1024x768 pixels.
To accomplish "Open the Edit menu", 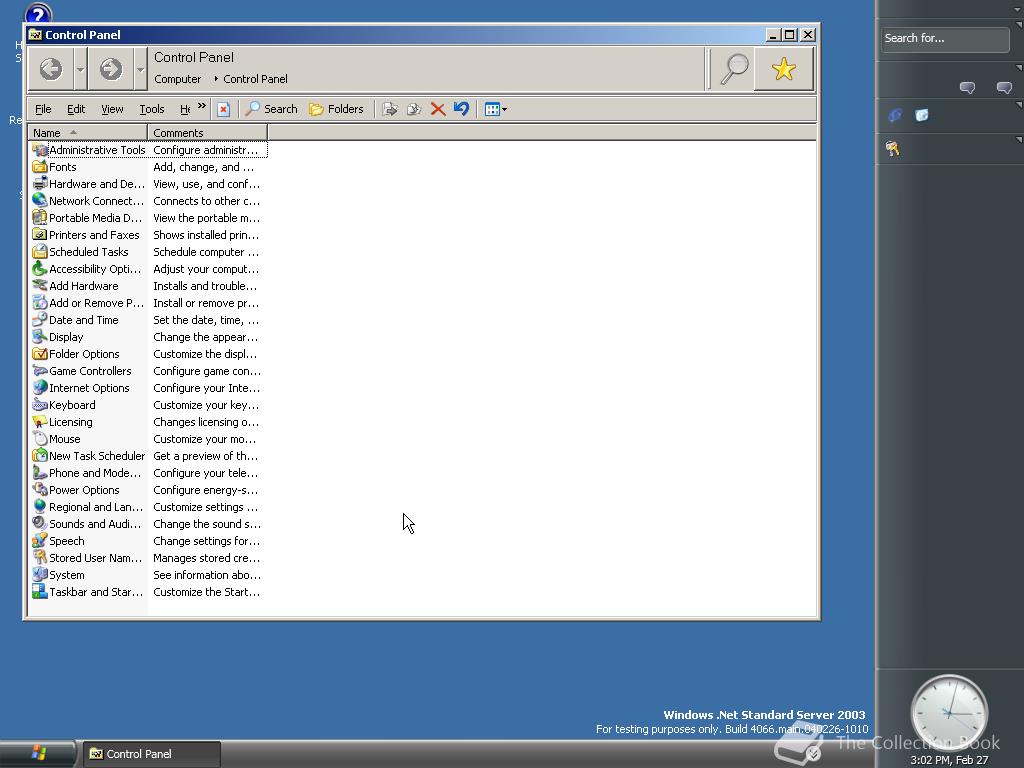I will (76, 109).
